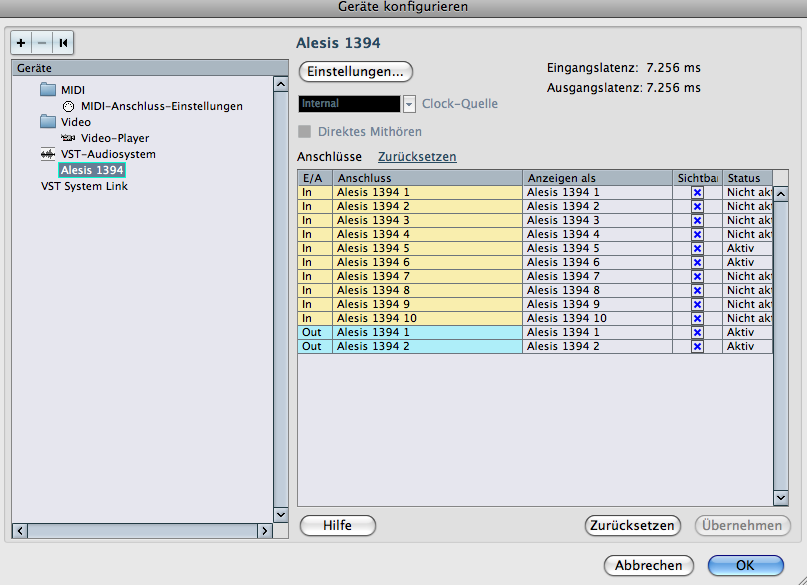The width and height of the screenshot is (807, 585).
Task: Confirm with the OK button
Action: coord(745,565)
